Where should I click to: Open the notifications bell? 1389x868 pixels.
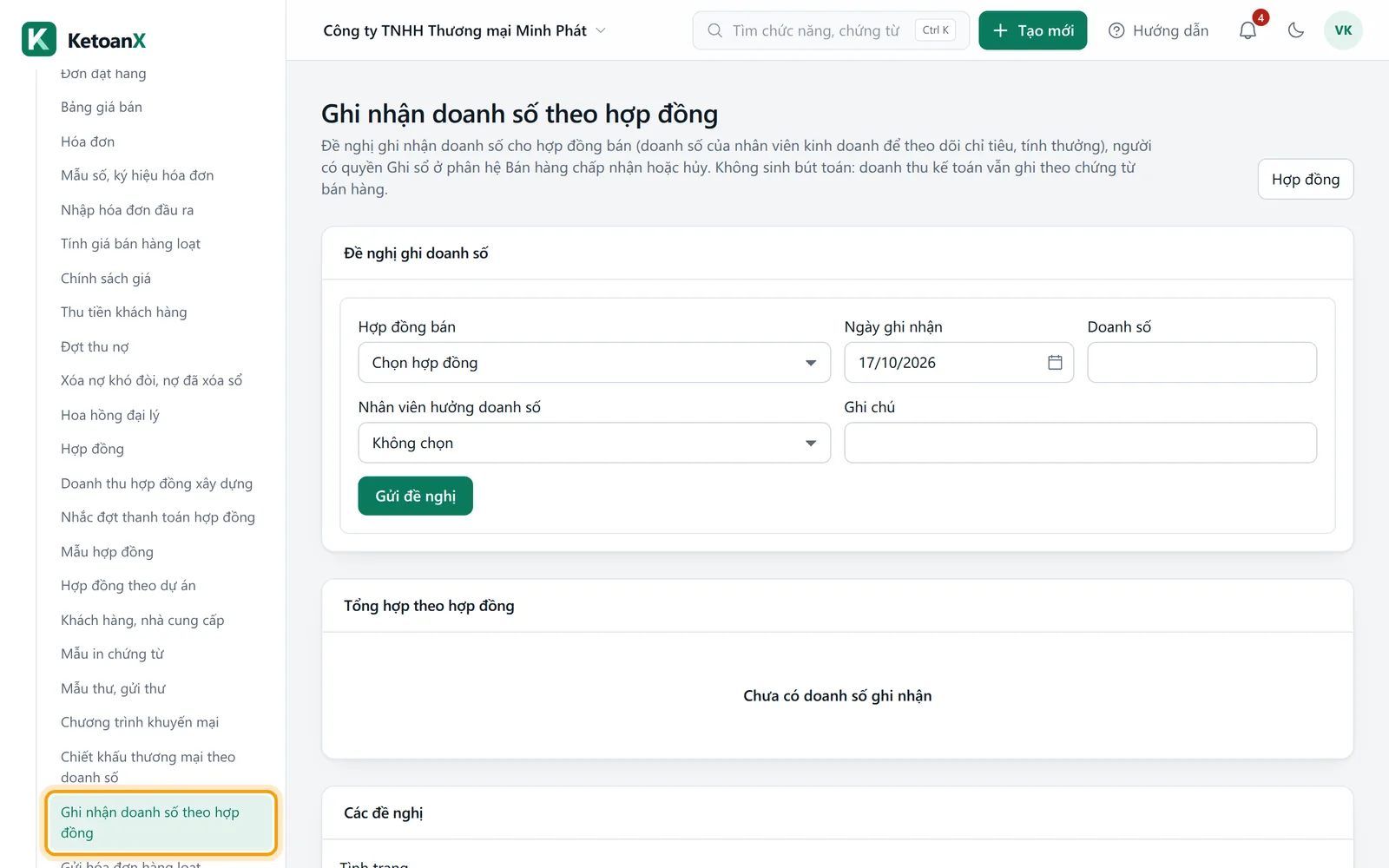tap(1247, 30)
